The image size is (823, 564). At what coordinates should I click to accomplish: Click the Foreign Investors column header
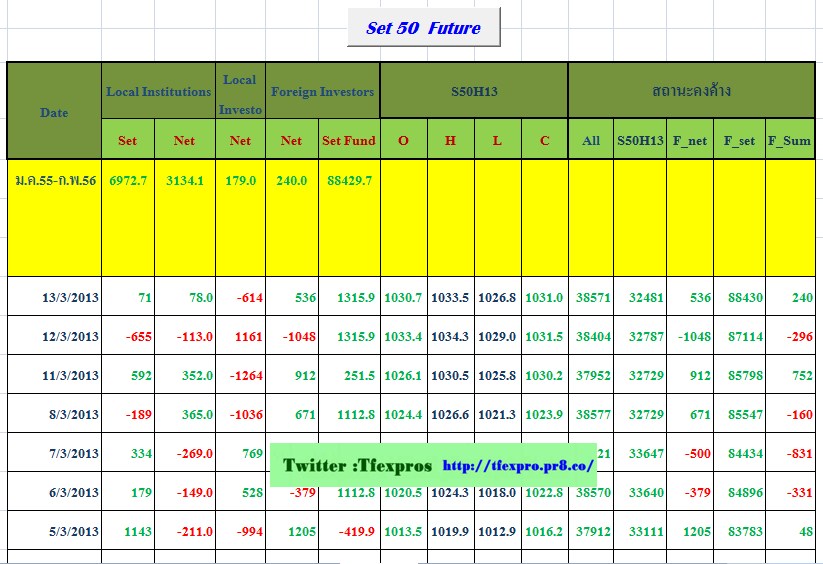(x=322, y=92)
